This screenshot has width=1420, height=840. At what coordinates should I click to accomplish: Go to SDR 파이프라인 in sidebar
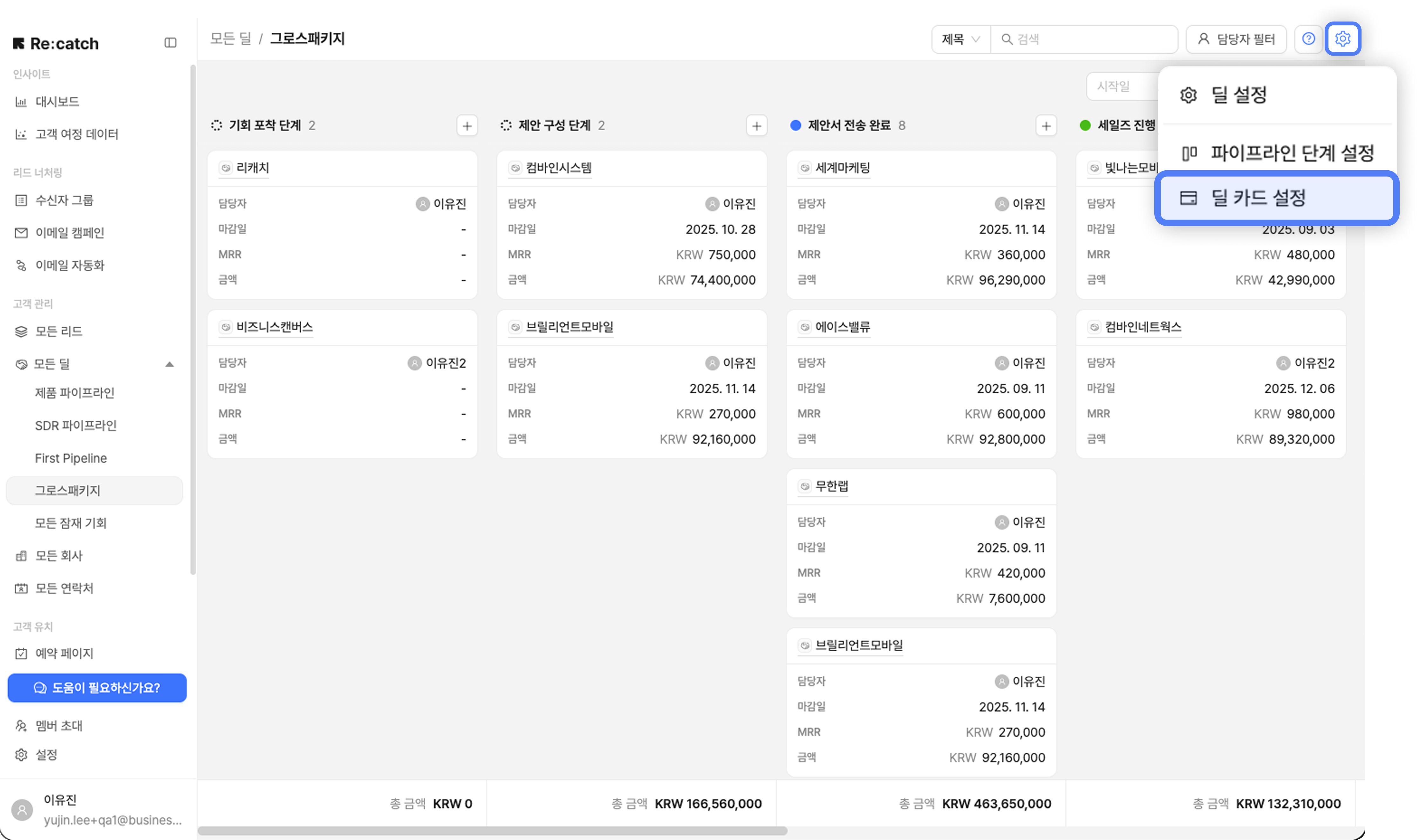(75, 426)
